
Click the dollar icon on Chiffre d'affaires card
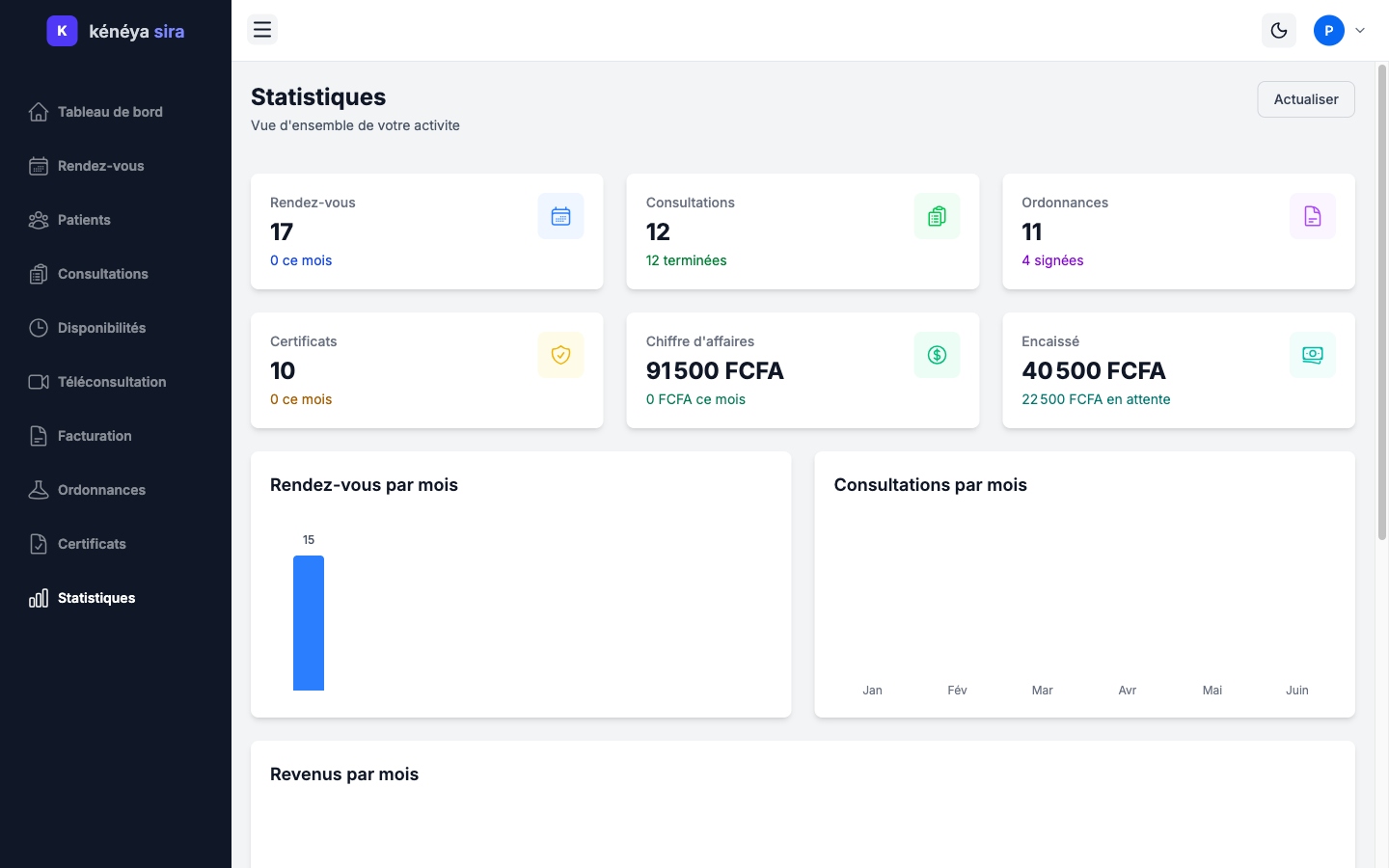tap(937, 355)
